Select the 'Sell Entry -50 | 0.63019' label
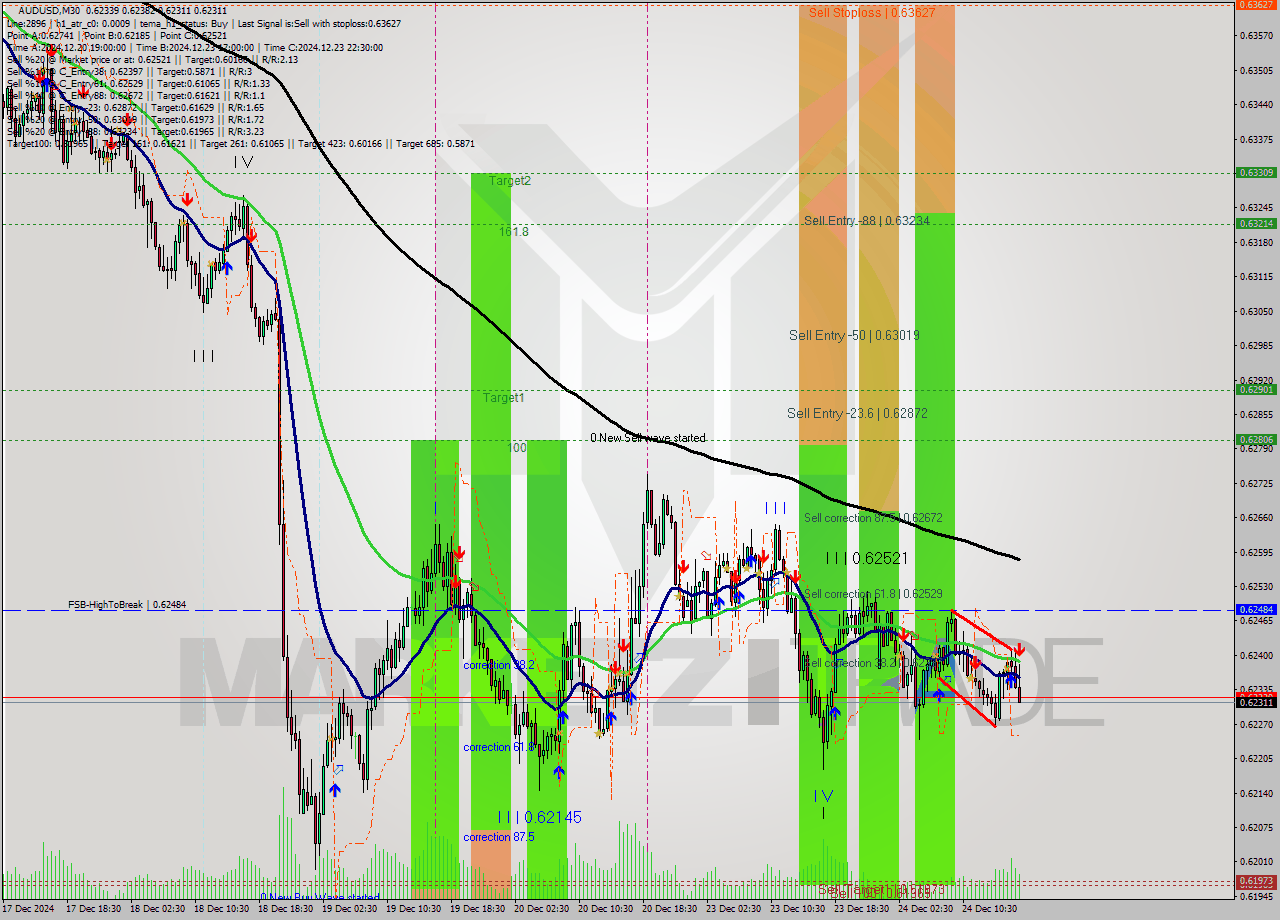The height and width of the screenshot is (920, 1280). click(x=852, y=336)
